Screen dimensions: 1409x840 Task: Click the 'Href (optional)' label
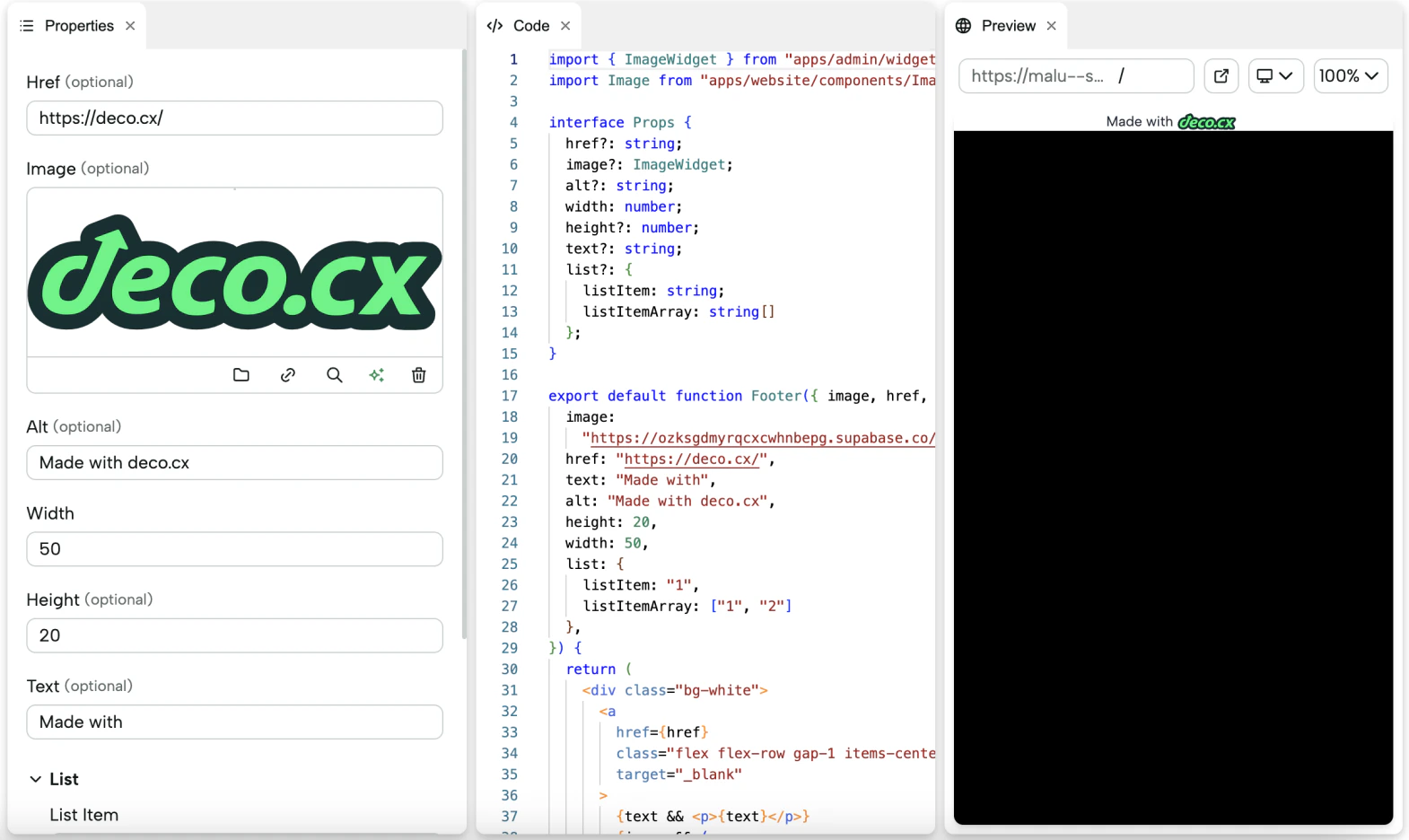pos(80,82)
